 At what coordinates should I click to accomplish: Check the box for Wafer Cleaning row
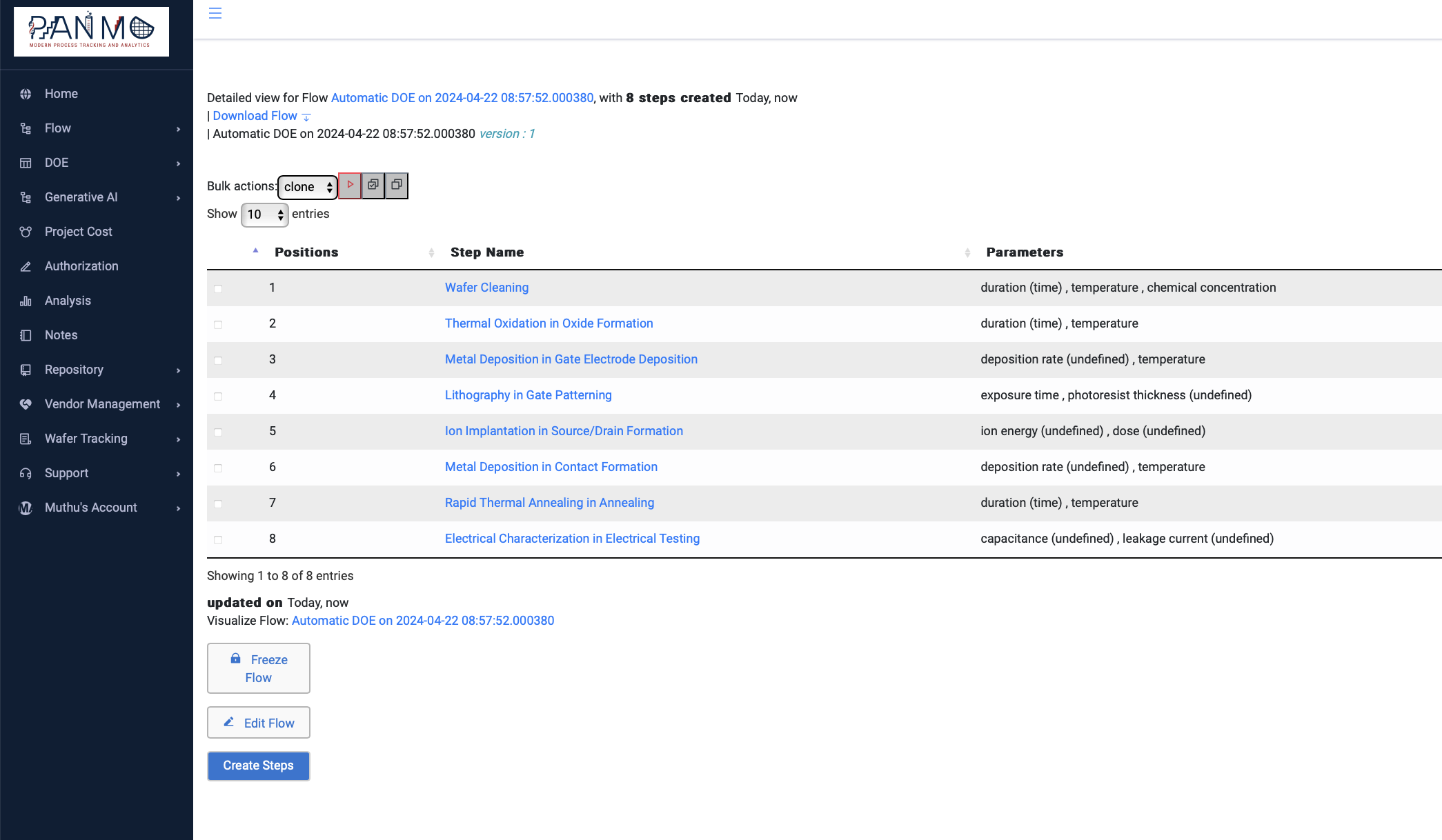[218, 288]
